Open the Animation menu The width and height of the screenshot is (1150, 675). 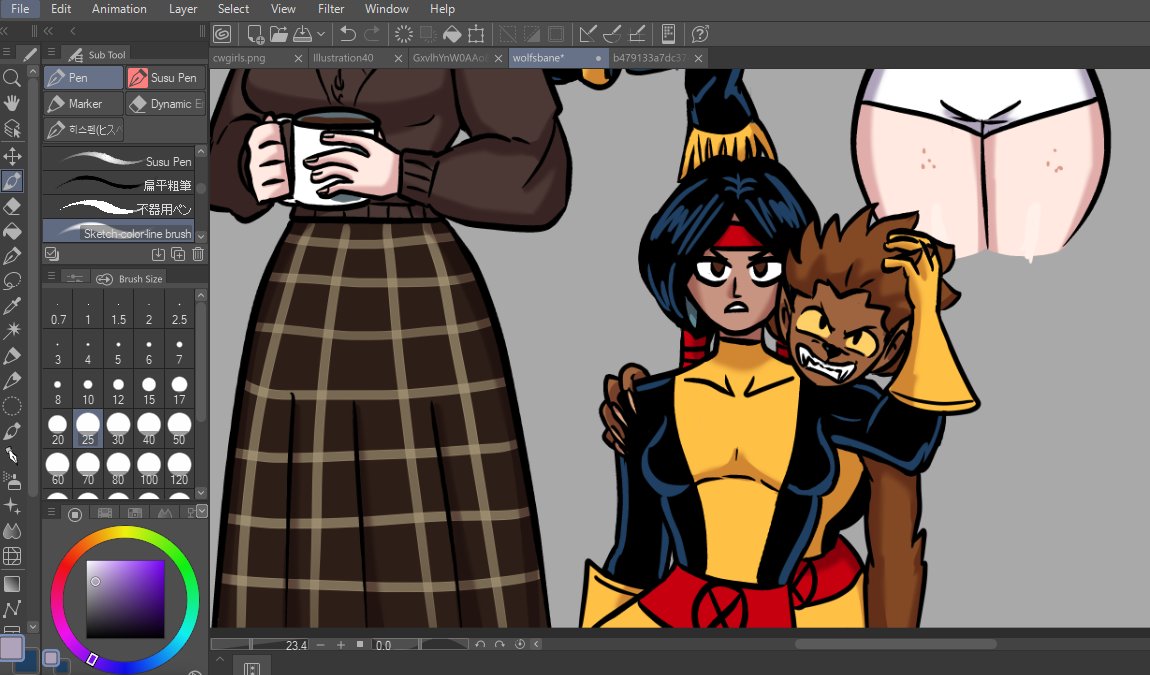click(x=119, y=9)
